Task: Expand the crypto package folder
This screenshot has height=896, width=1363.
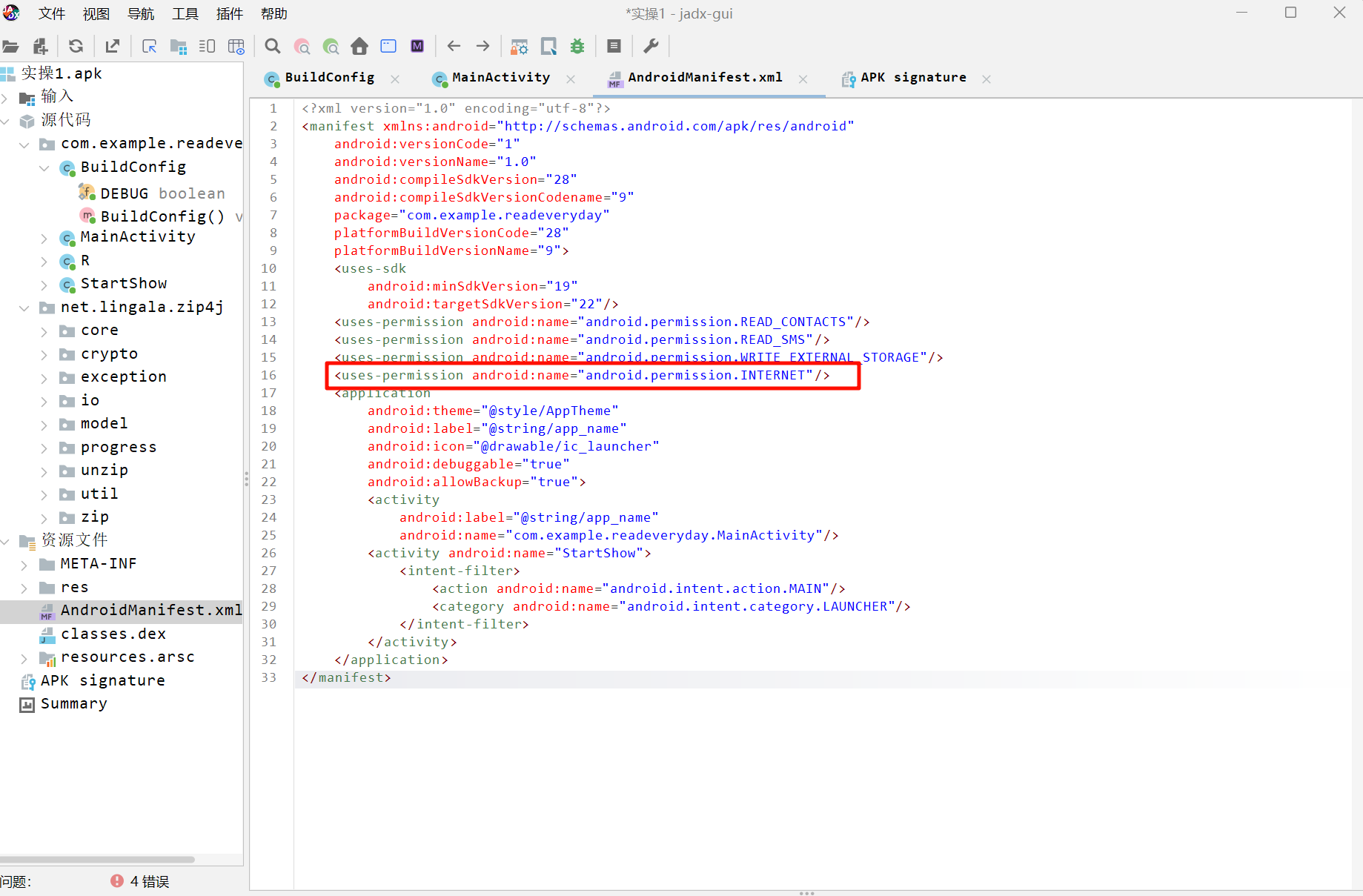Action: 44,355
